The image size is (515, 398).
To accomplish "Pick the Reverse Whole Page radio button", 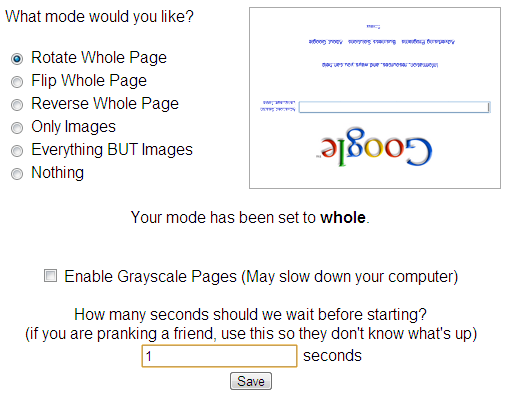I will (x=17, y=105).
